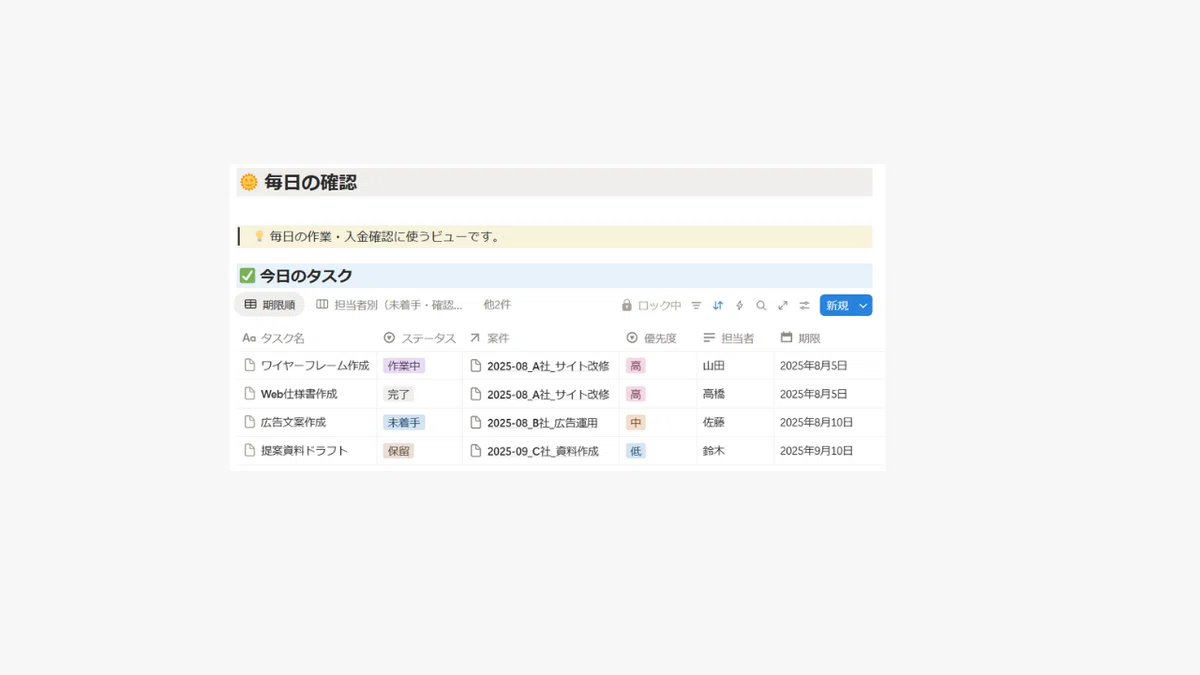Viewport: 1200px width, 675px height.
Task: Click the page icon next to 2025-08_B社_広告運用
Action: coord(476,422)
